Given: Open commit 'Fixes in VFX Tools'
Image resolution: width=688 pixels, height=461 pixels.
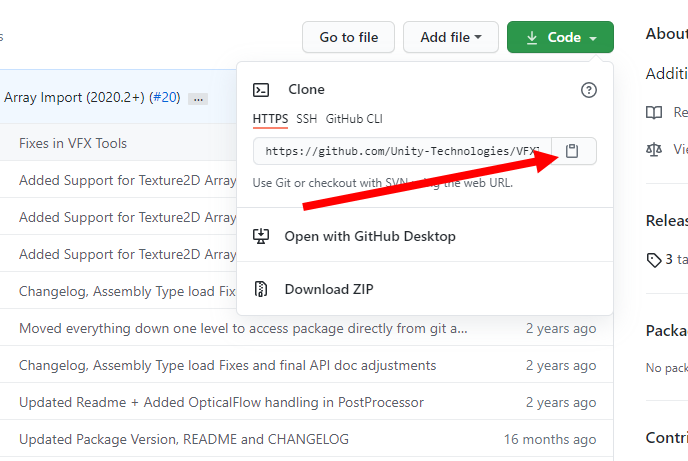Looking at the screenshot, I should 73,143.
